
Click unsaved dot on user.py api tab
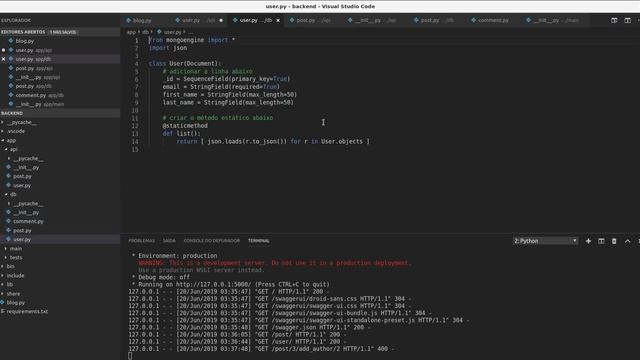(221, 20)
